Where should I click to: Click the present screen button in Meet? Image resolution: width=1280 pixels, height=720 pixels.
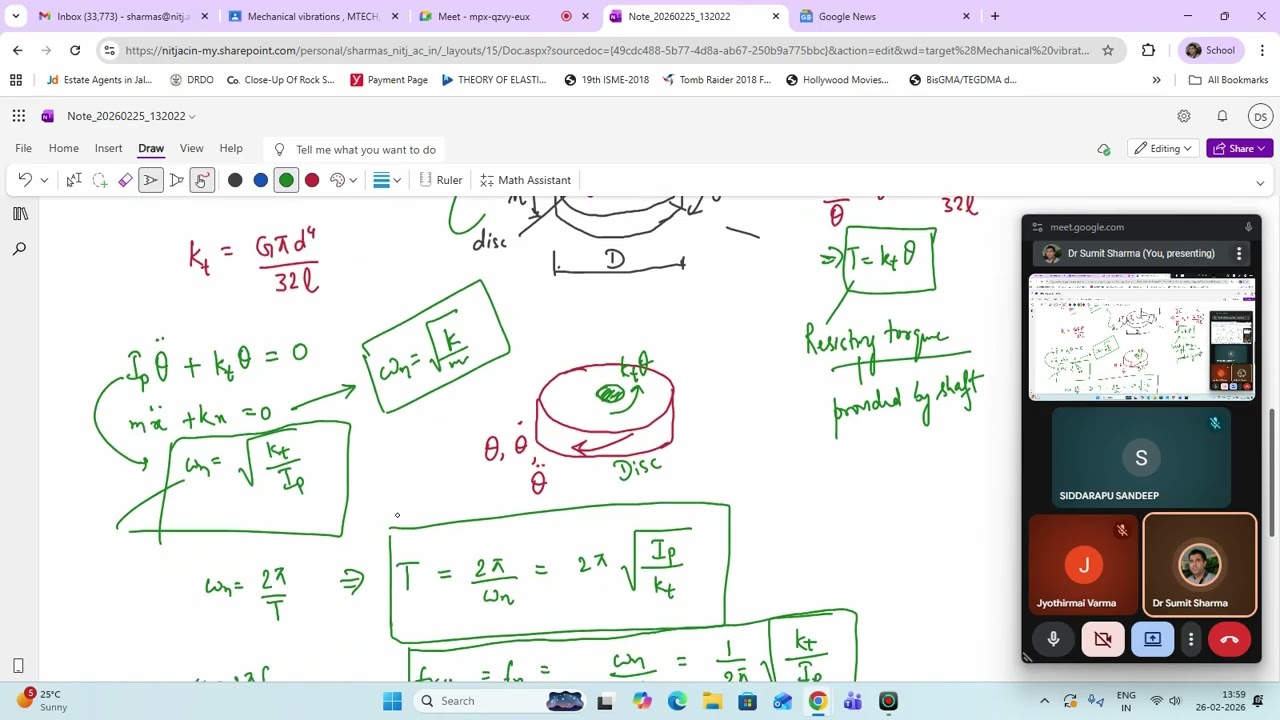coord(1152,639)
